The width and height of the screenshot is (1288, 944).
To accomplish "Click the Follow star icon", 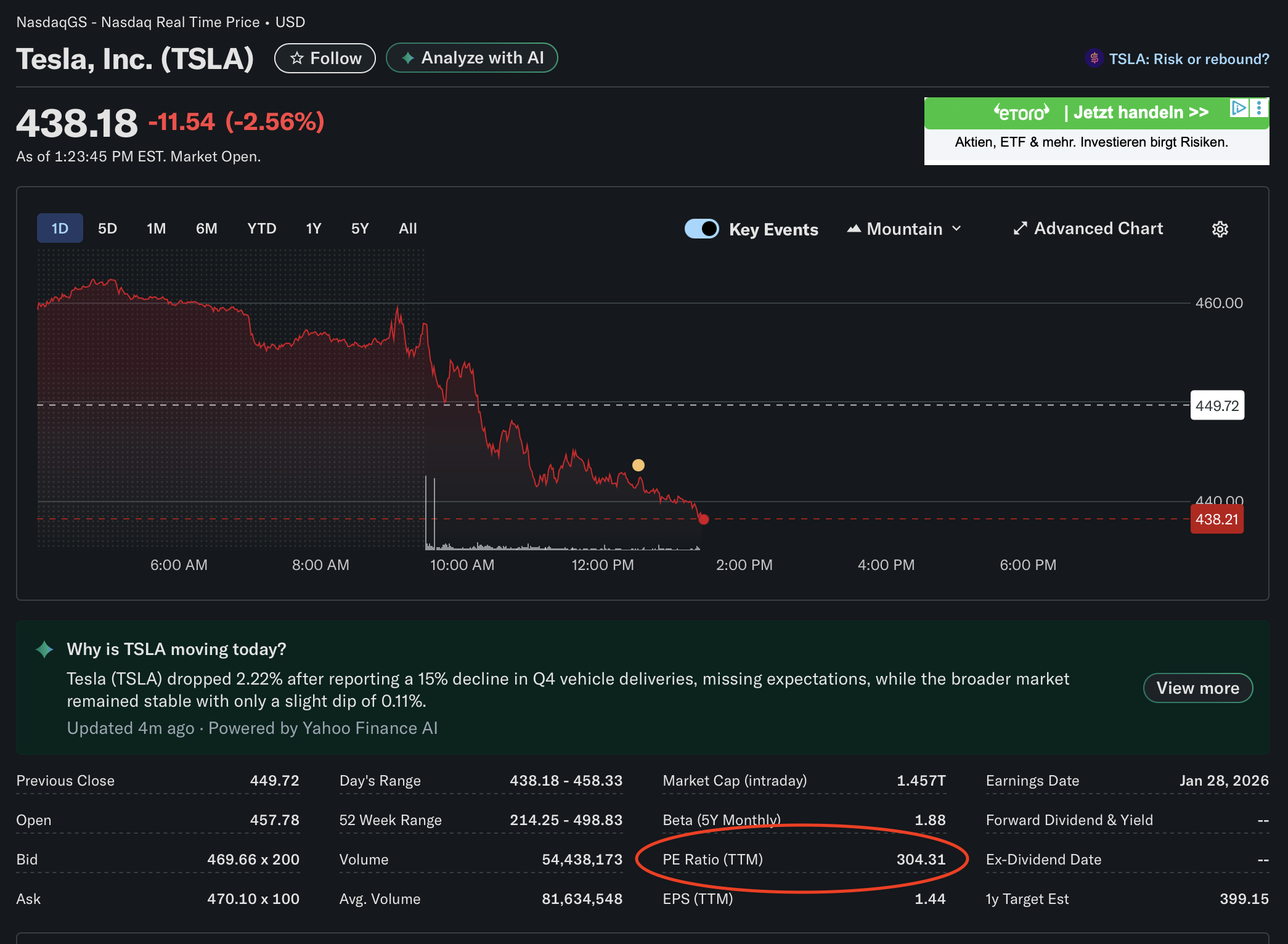I will point(297,59).
